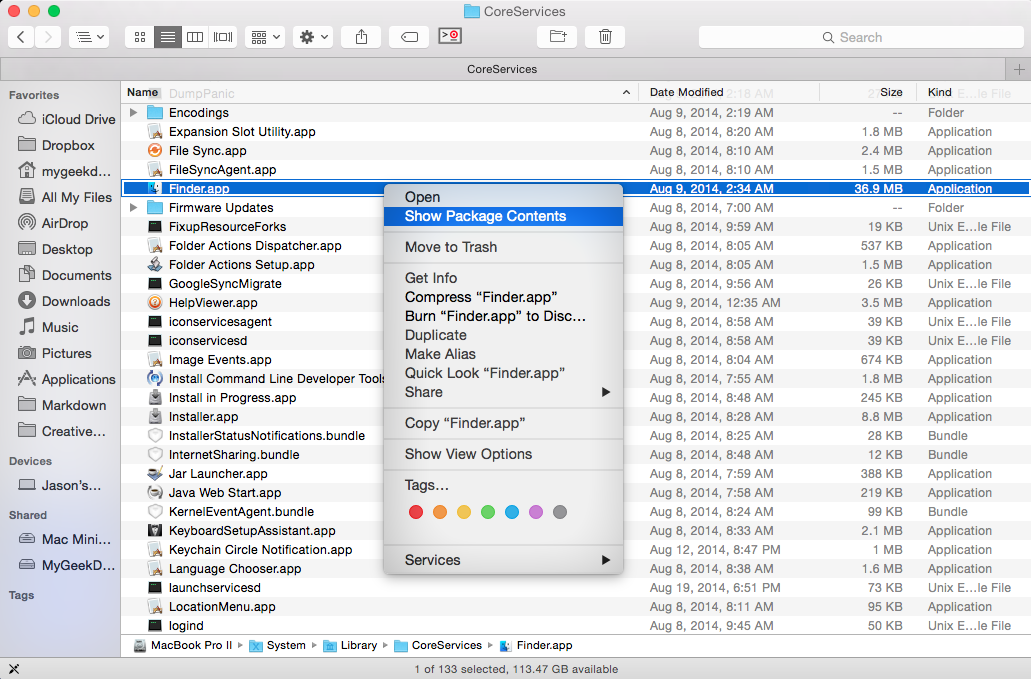The height and width of the screenshot is (679, 1031).
Task: Open AirDrop in the sidebar
Action: pyautogui.click(x=53, y=223)
